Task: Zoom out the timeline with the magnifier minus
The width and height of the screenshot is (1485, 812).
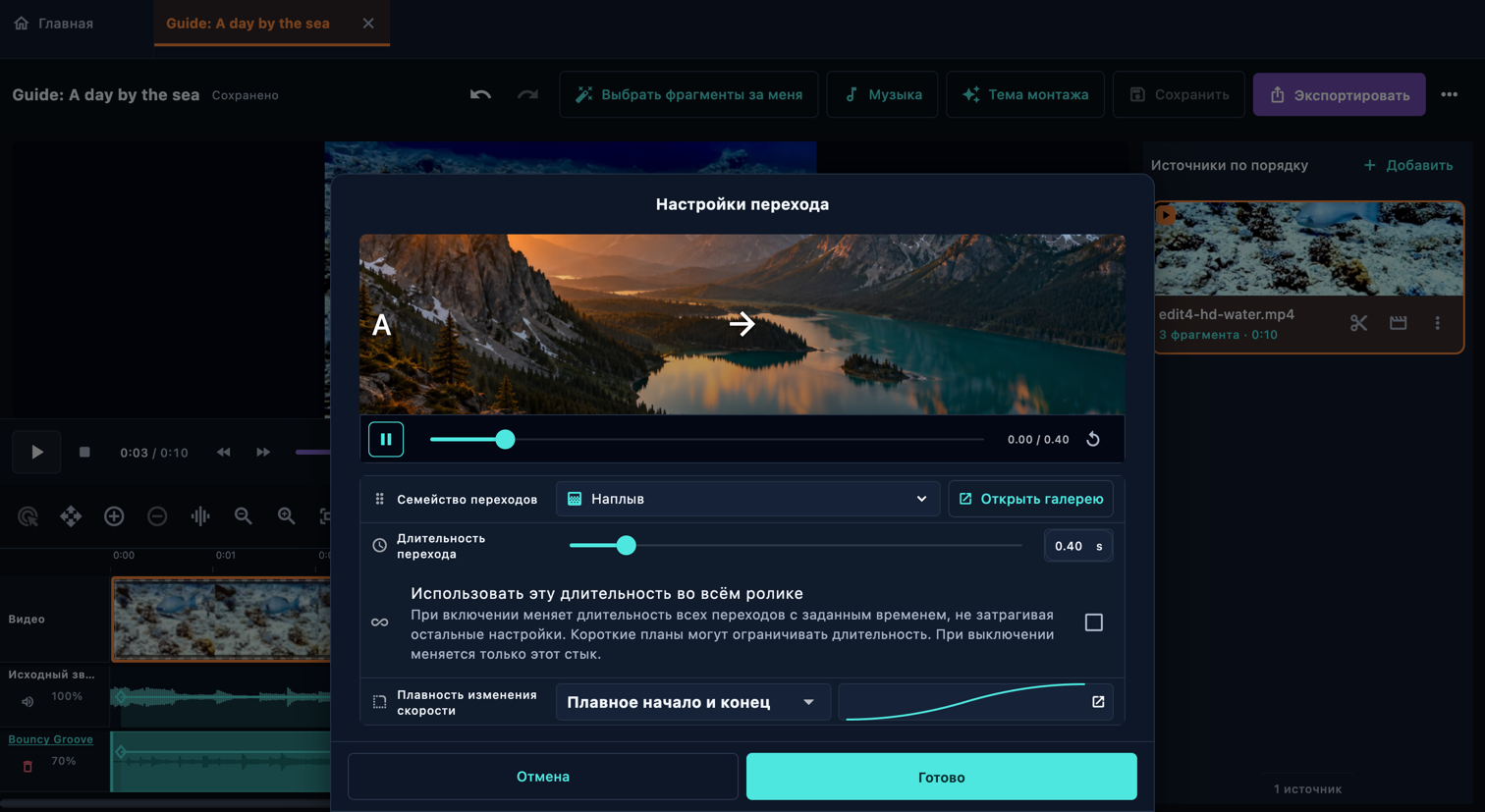Action: (x=244, y=515)
